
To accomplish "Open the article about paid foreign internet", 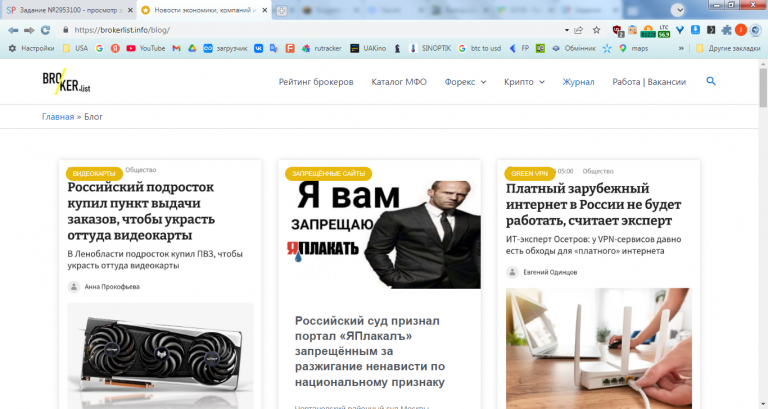I will [593, 204].
